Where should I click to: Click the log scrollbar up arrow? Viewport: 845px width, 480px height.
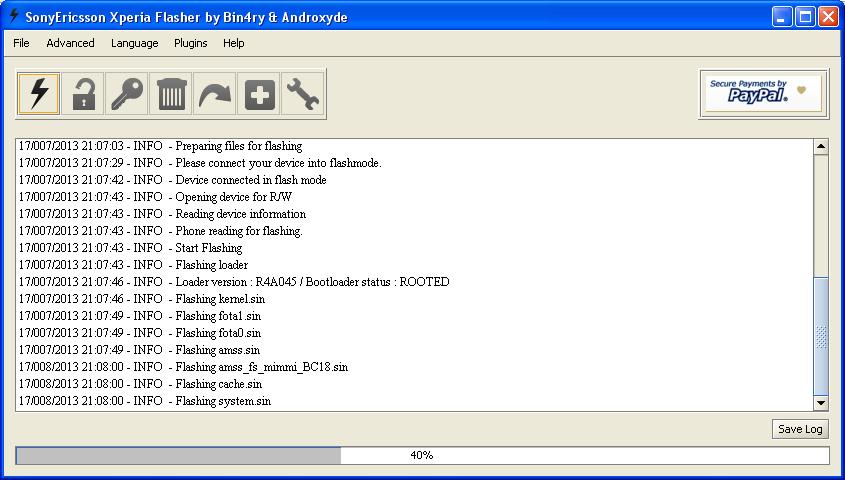pos(821,147)
